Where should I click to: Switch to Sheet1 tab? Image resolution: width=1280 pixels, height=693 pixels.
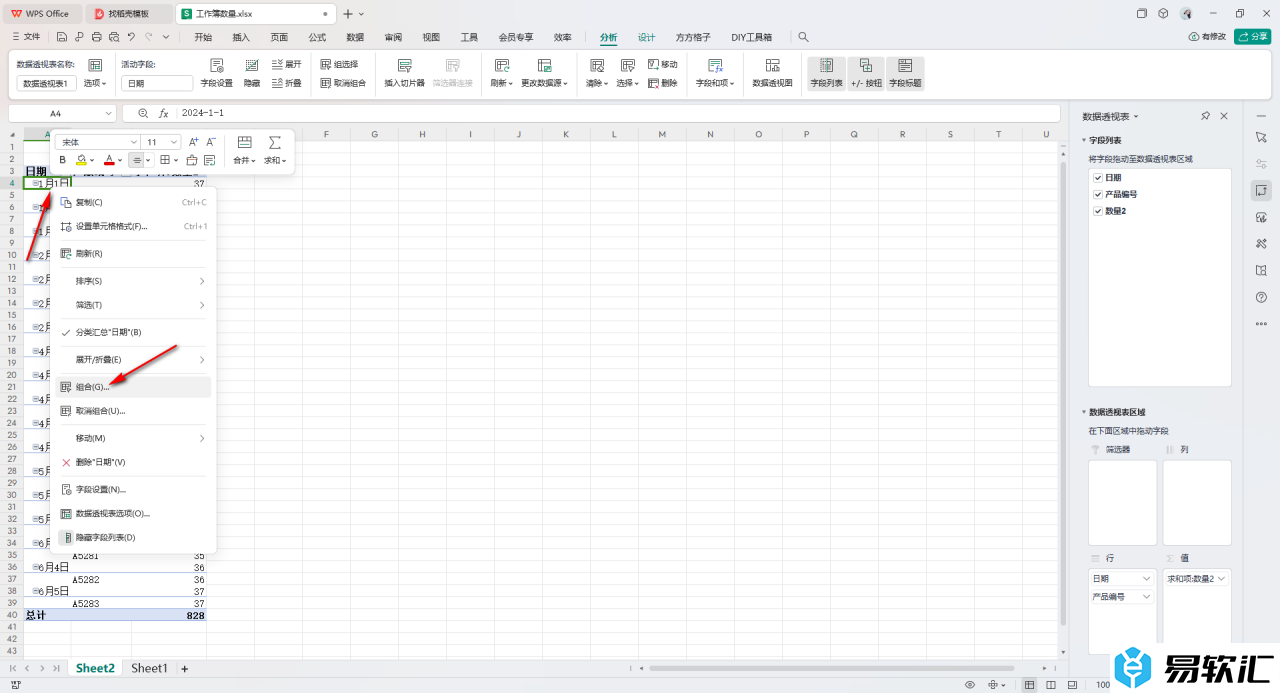click(149, 668)
